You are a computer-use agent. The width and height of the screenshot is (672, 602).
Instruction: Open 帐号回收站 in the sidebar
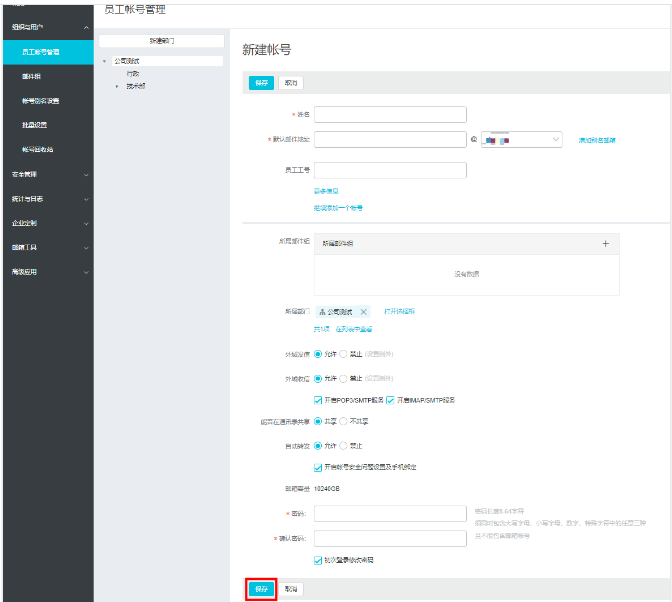pos(38,149)
